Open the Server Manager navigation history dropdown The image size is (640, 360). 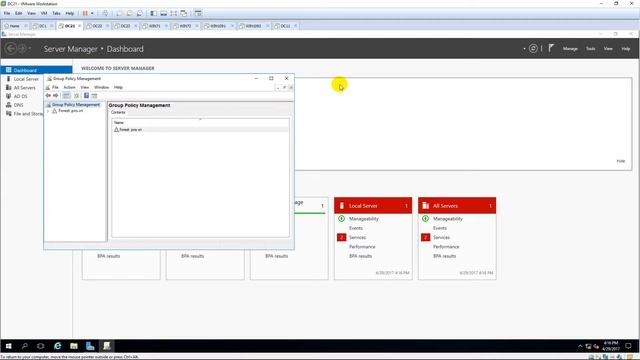pos(30,49)
